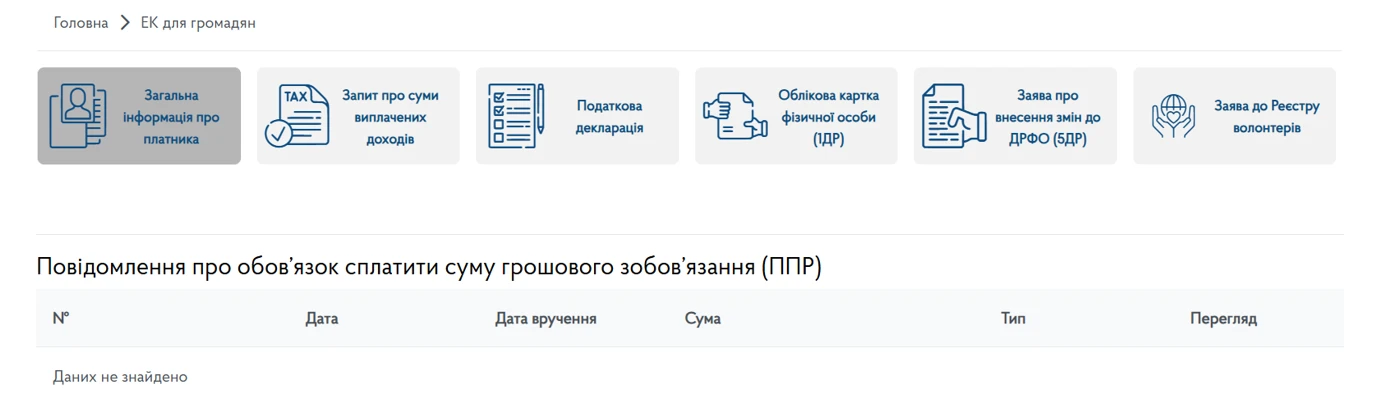Click ЕК для громадян breadcrumb

pos(197,23)
